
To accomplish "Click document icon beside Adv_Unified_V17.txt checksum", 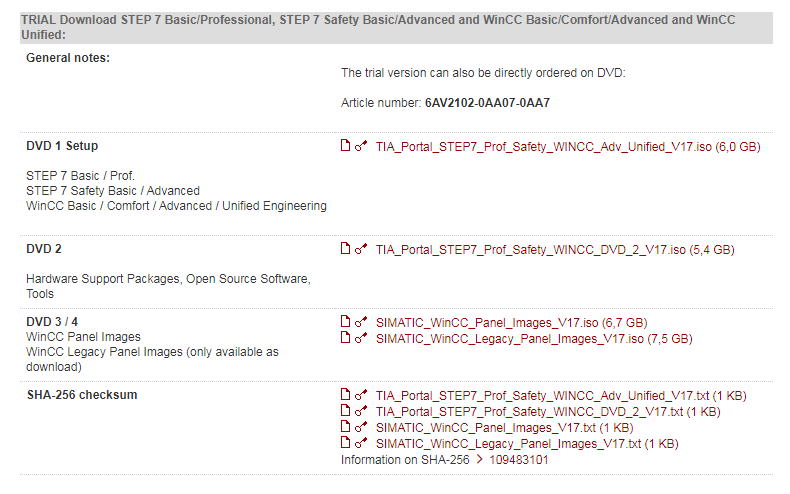I will [x=346, y=395].
